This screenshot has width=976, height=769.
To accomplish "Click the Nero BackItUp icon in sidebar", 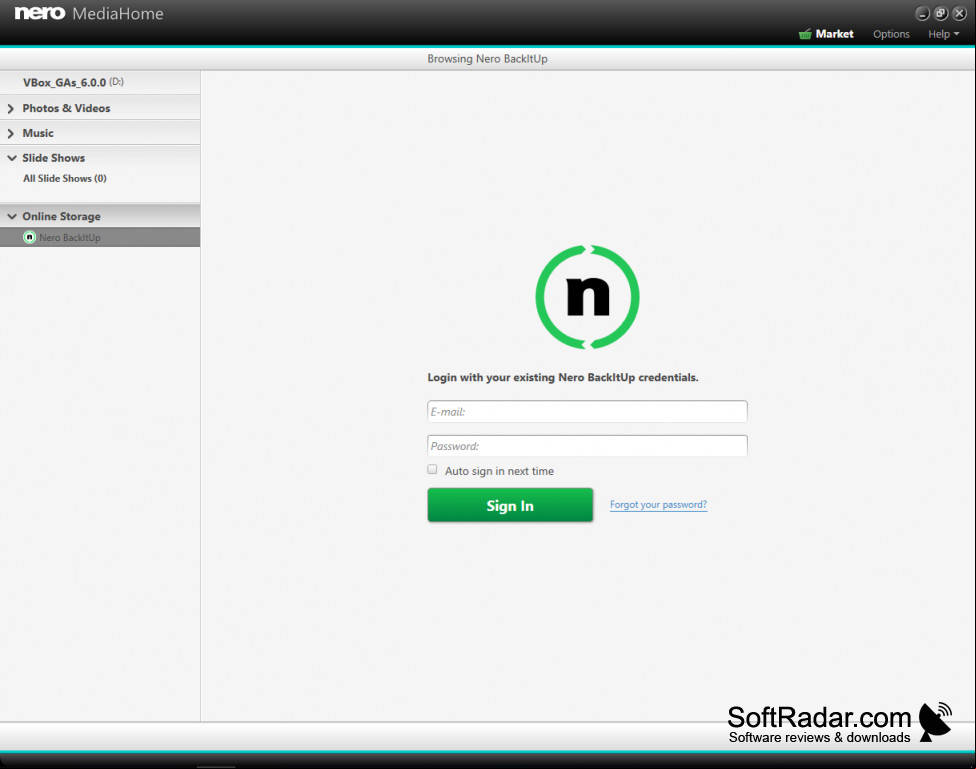I will click(x=29, y=237).
